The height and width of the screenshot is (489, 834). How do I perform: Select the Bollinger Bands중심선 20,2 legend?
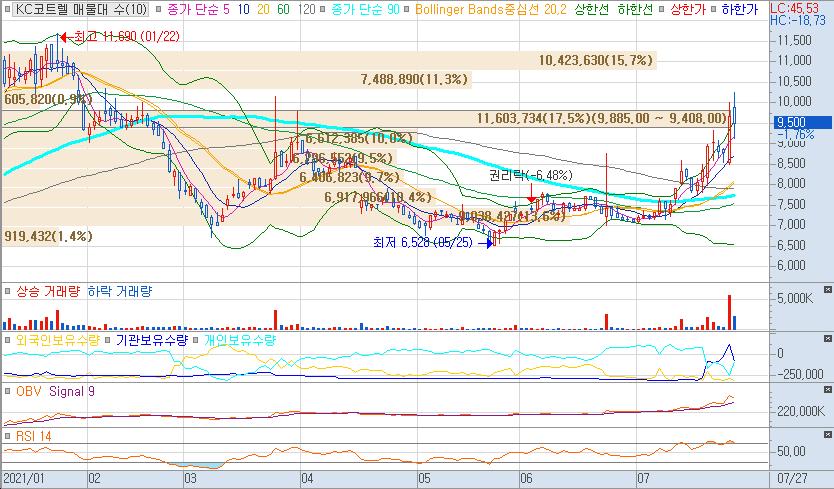490,9
